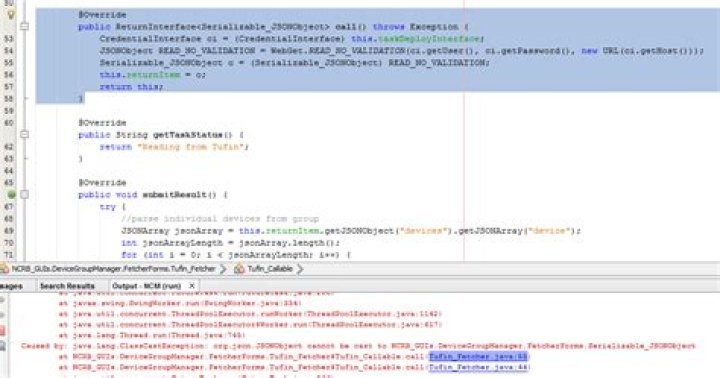This screenshot has width=720, height=378.
Task: Collapse the submitResult() method fold
Action: click(24, 195)
